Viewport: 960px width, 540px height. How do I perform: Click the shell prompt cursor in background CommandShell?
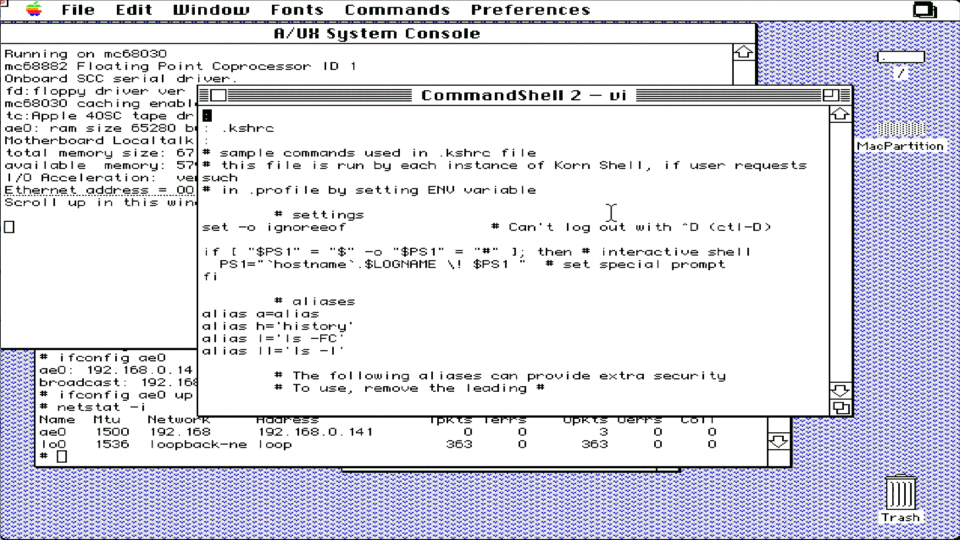coord(62,457)
